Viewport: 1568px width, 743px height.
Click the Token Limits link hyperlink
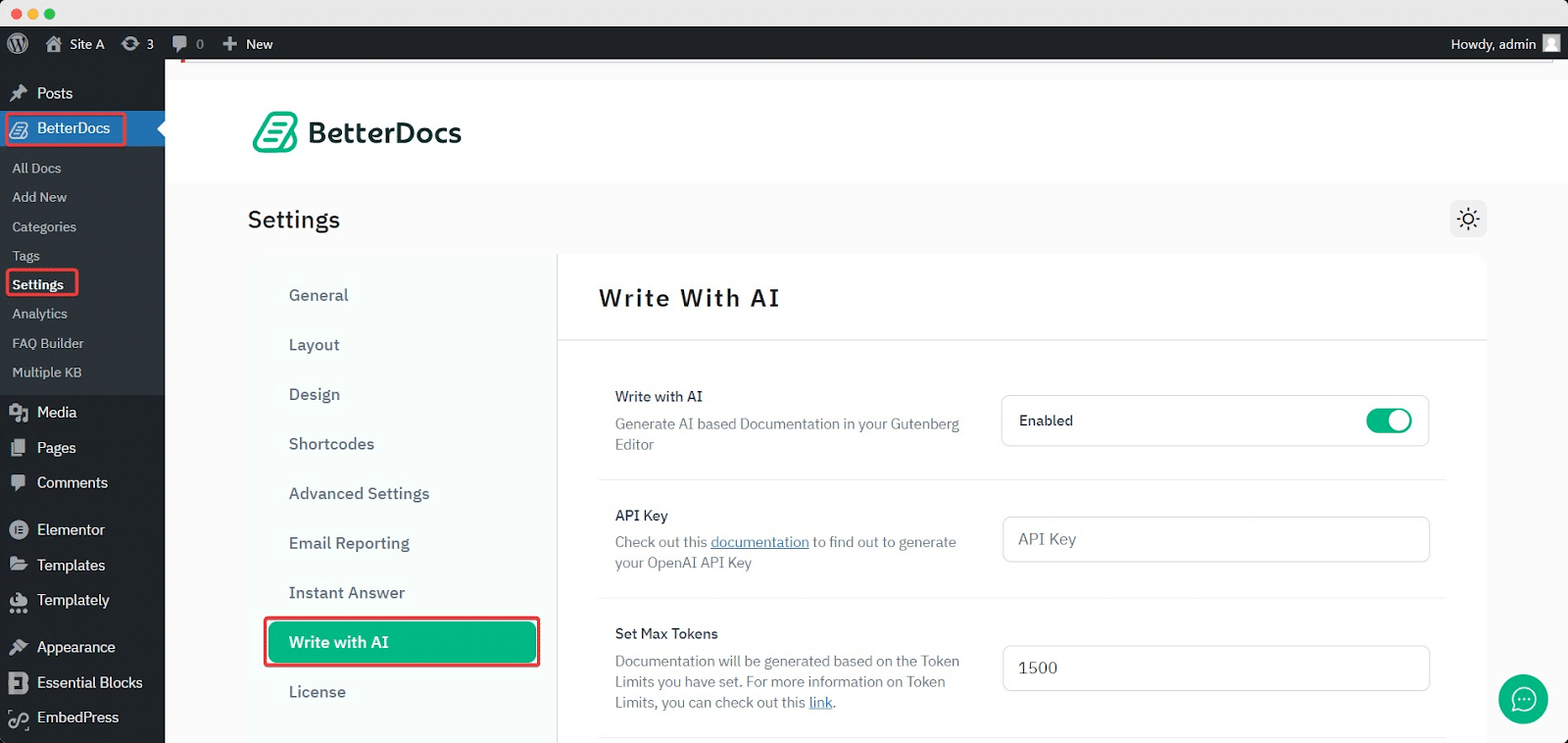(820, 702)
